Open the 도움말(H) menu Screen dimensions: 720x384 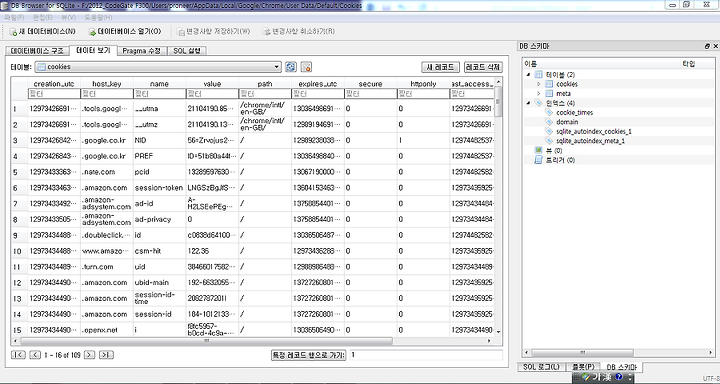coord(98,17)
